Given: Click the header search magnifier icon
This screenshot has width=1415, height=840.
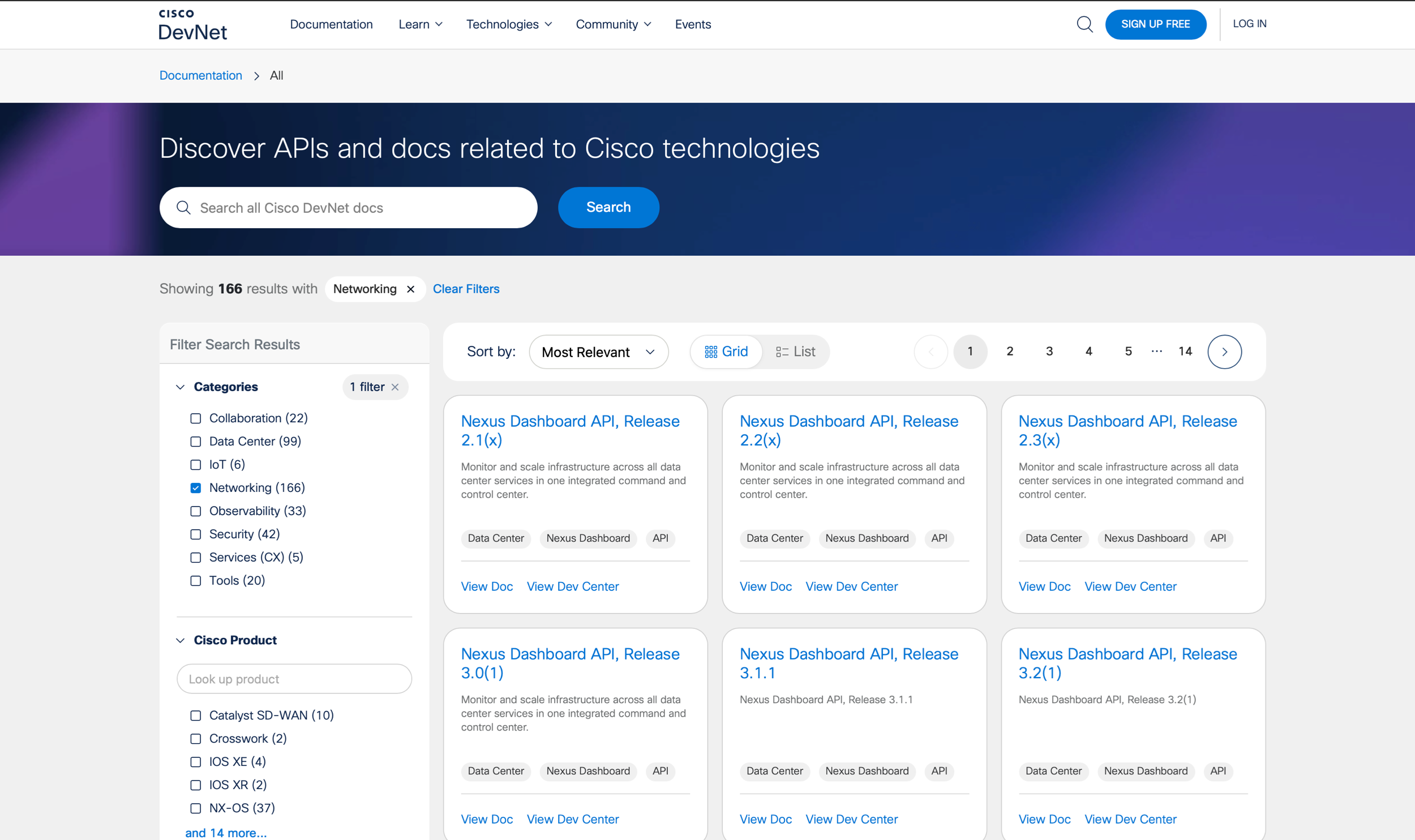Looking at the screenshot, I should tap(1084, 24).
